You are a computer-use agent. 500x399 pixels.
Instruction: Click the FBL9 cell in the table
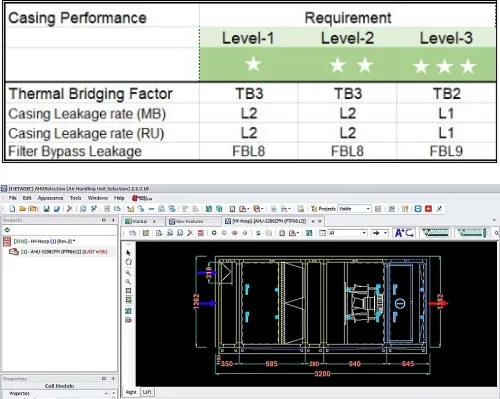tap(446, 151)
